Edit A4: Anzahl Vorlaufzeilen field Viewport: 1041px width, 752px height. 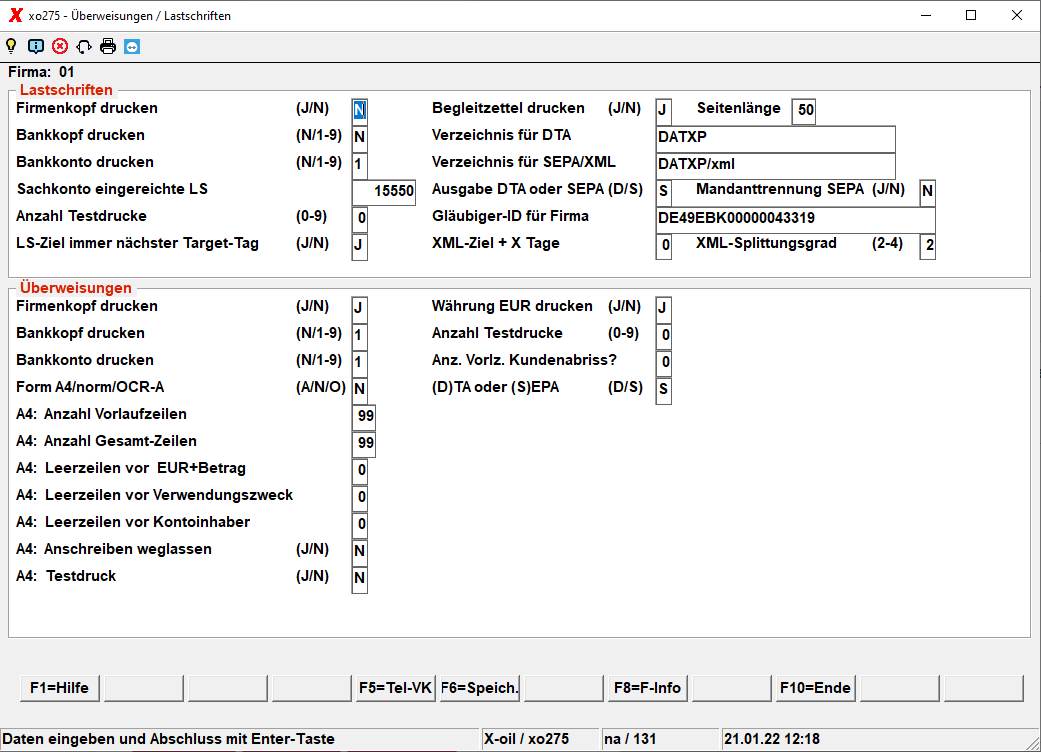[364, 417]
